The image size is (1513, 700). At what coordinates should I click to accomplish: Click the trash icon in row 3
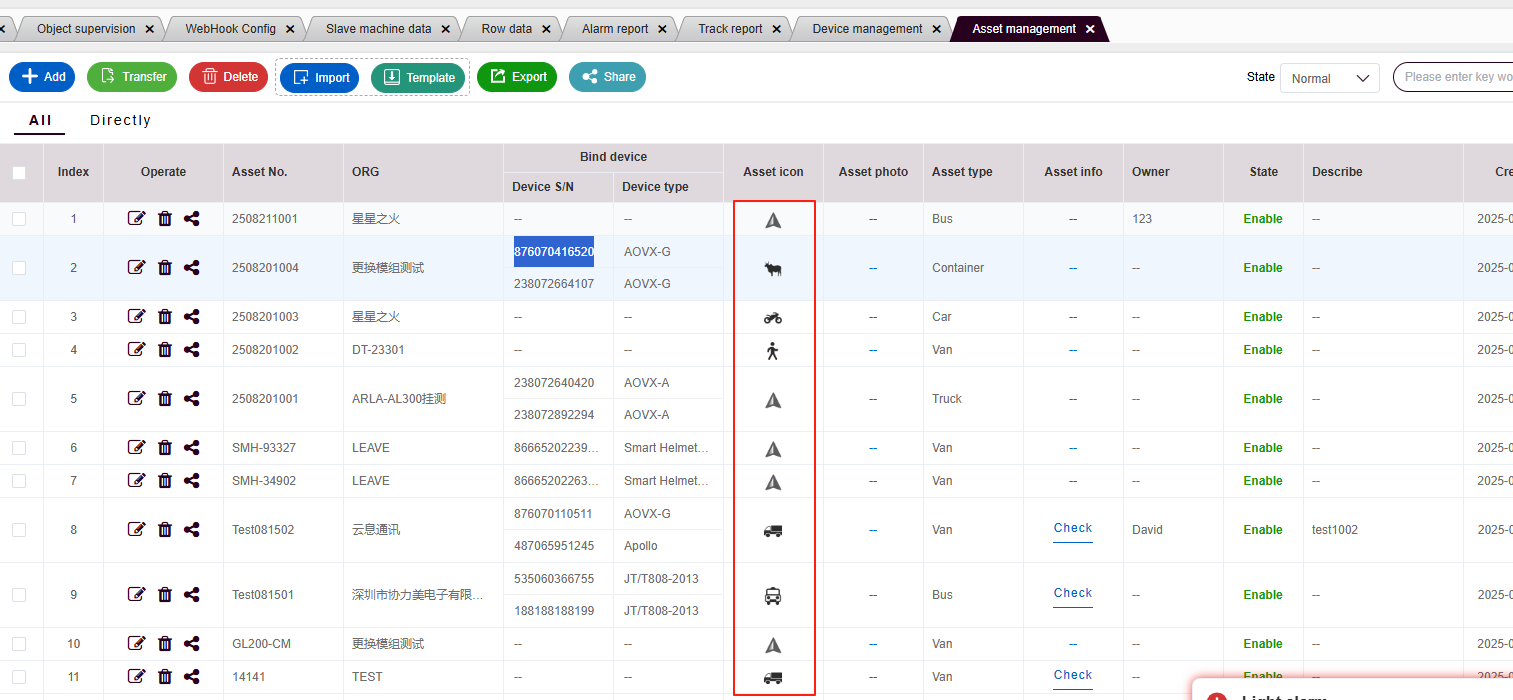click(x=165, y=317)
